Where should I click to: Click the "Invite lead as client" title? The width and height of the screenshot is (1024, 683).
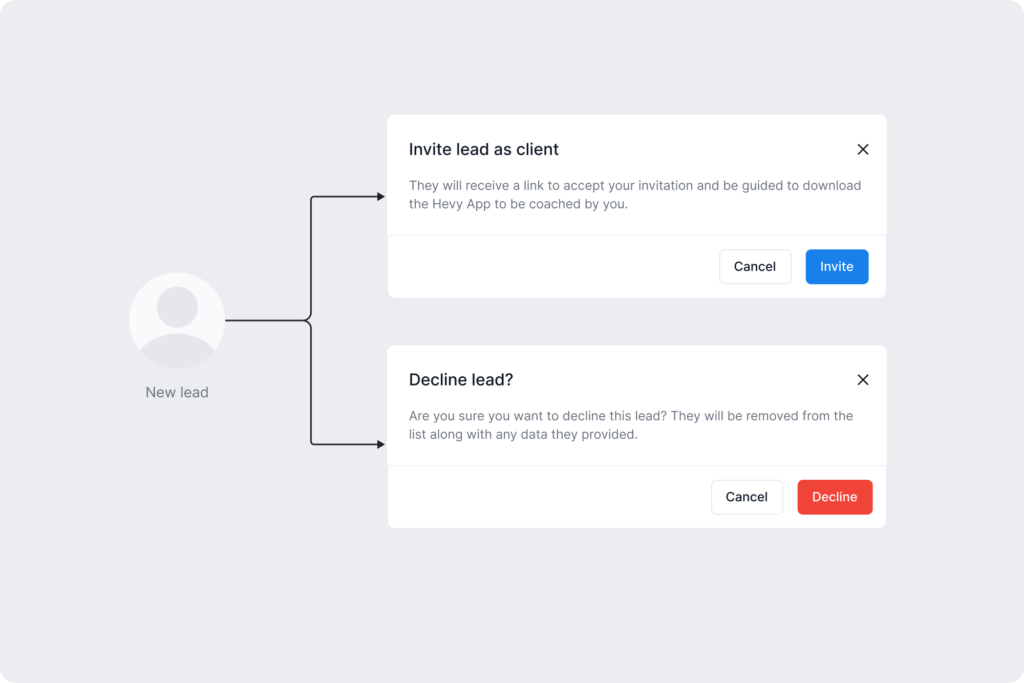pos(484,150)
